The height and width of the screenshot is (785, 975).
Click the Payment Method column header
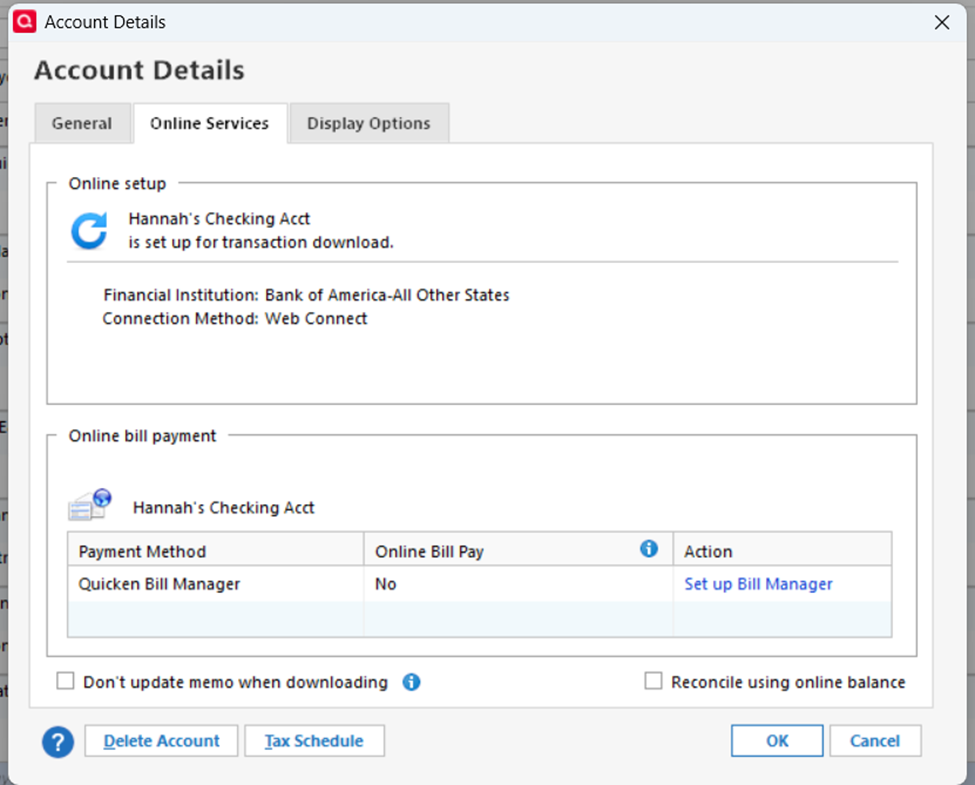click(x=143, y=552)
